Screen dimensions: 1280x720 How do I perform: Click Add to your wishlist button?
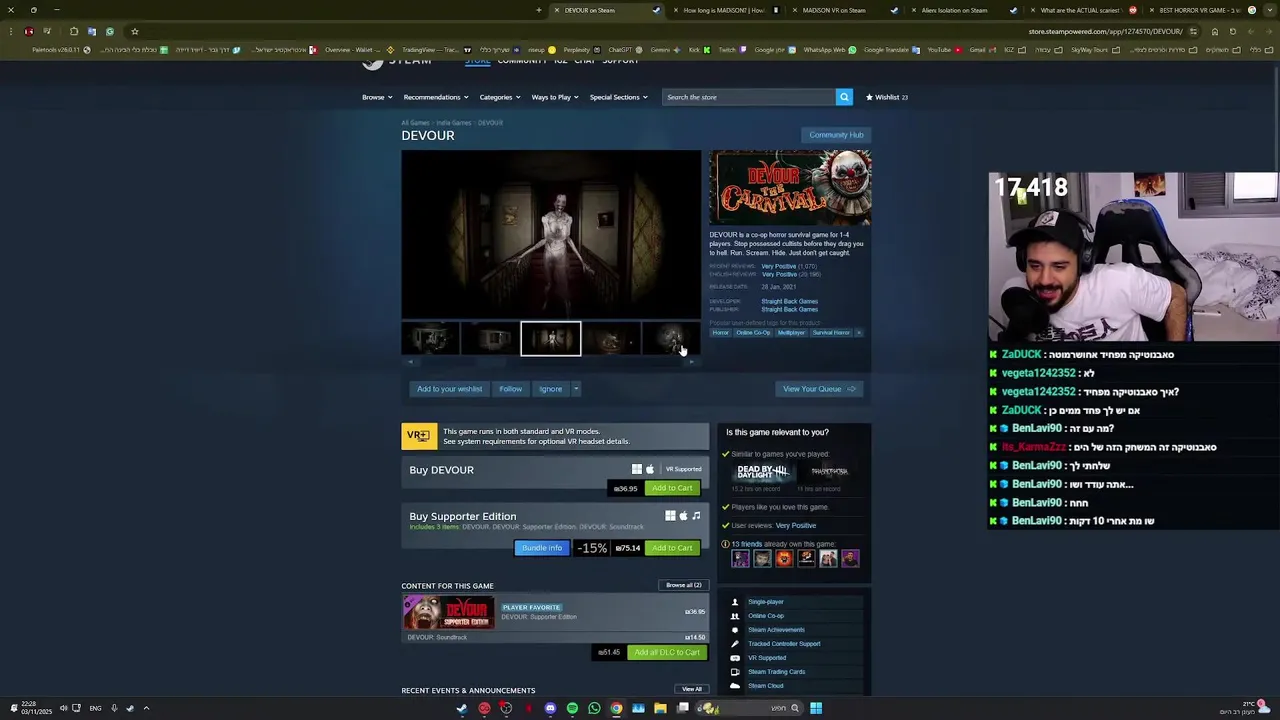coord(450,389)
